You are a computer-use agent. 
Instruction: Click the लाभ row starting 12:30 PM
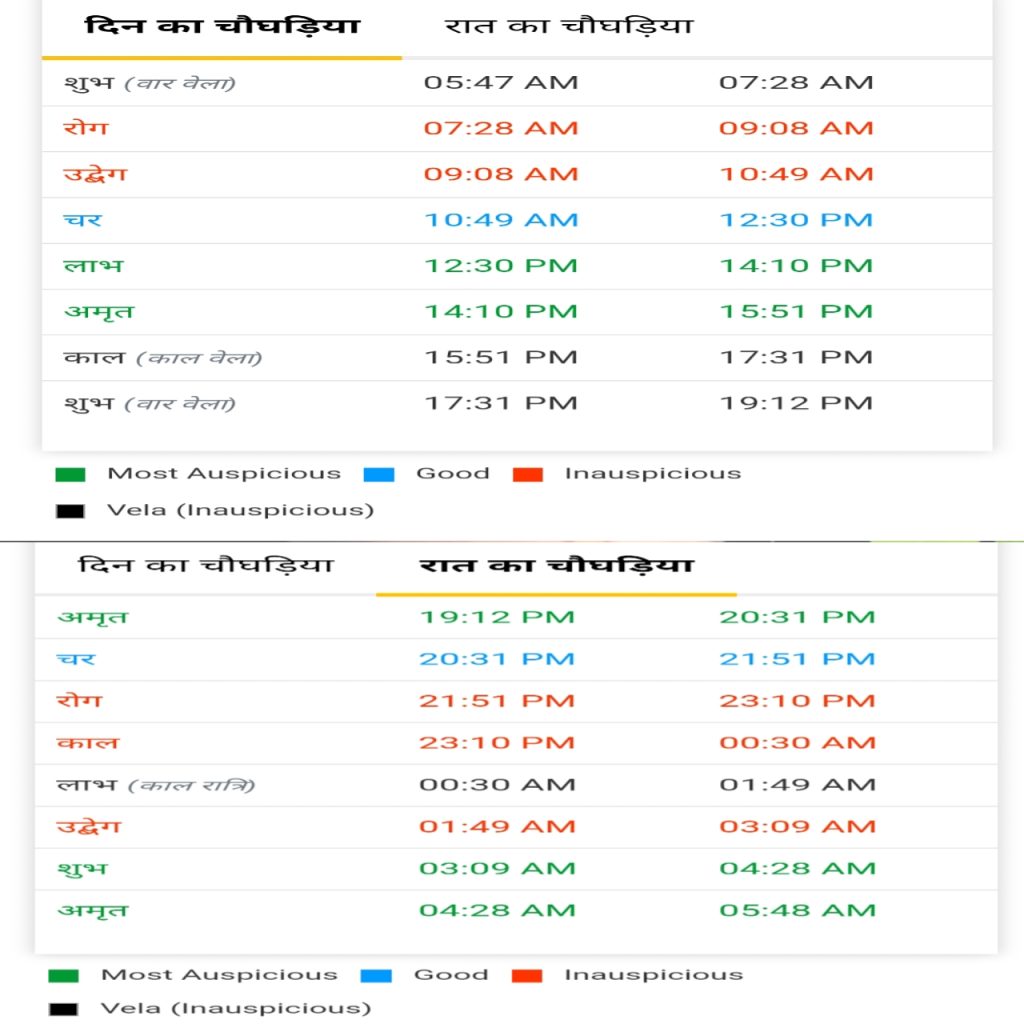[517, 266]
